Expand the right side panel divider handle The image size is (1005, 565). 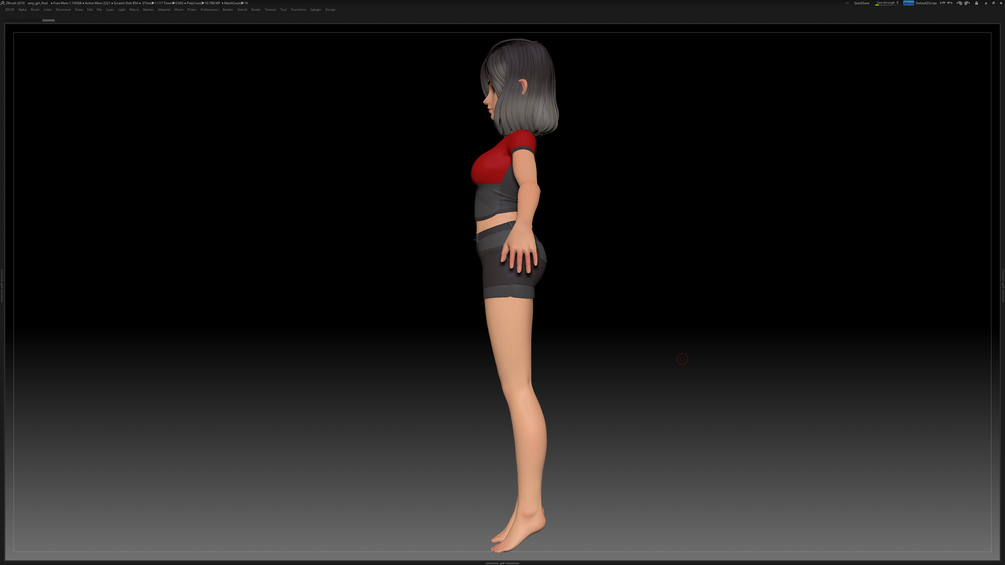tap(1002, 285)
